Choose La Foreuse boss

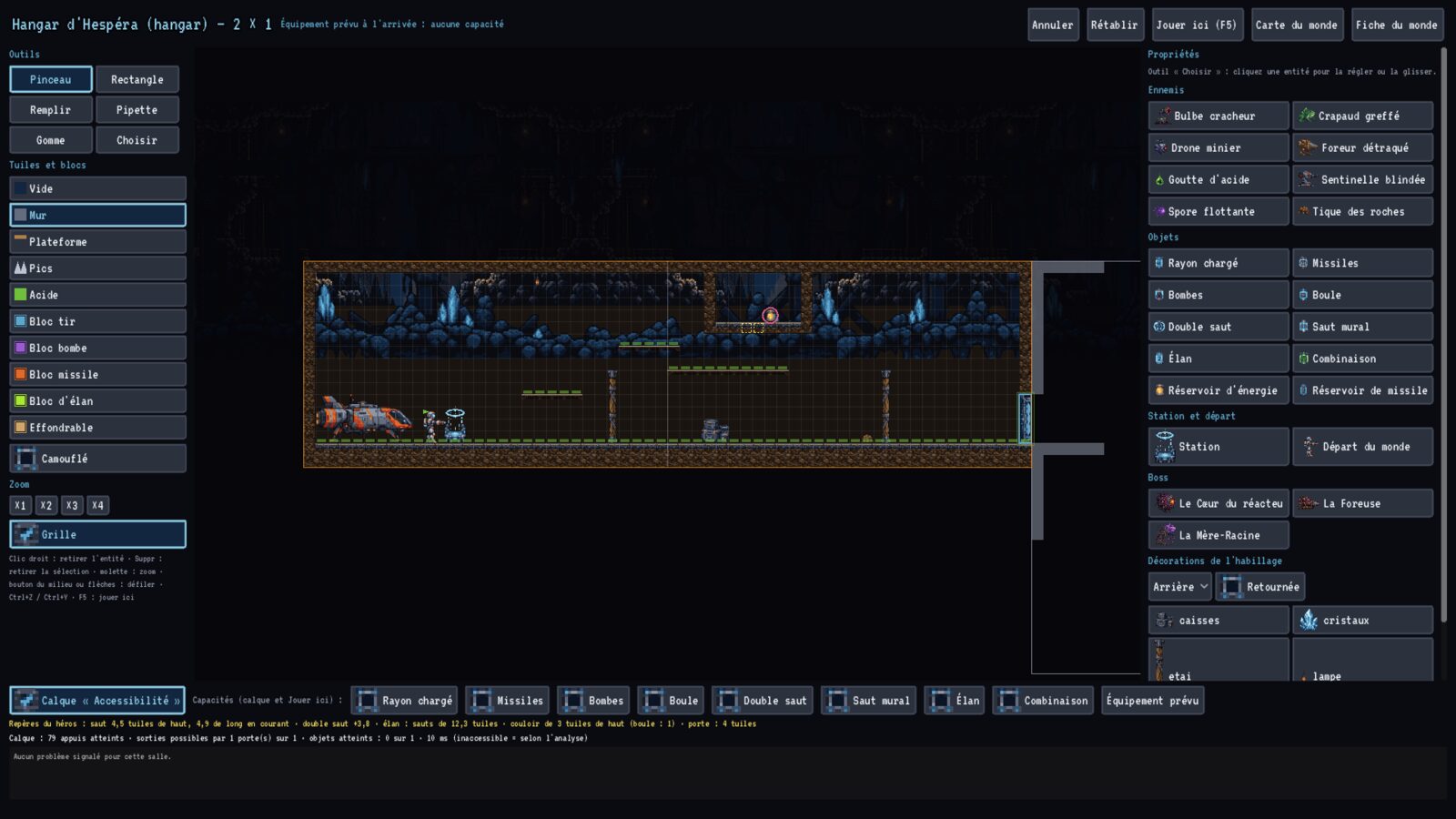click(1362, 503)
